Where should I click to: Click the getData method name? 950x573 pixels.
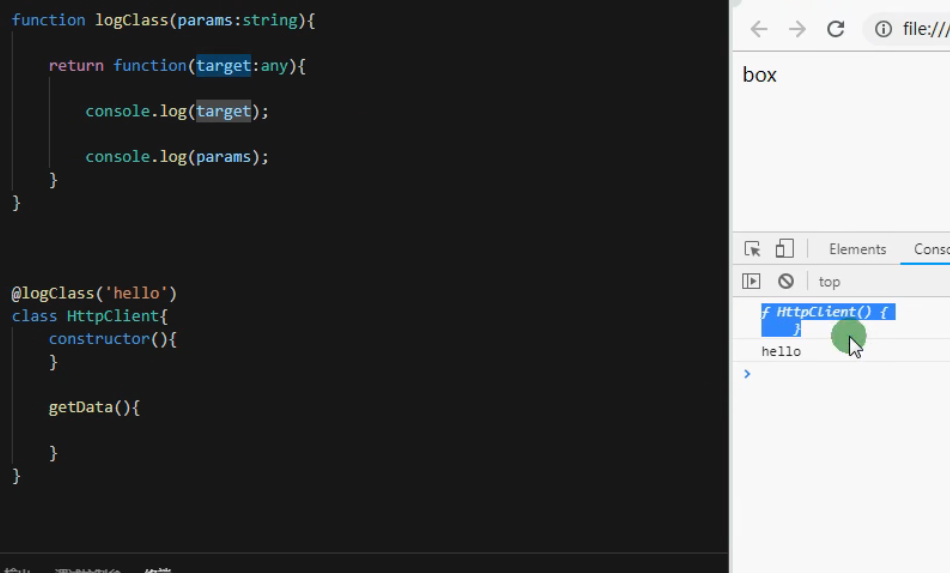81,407
